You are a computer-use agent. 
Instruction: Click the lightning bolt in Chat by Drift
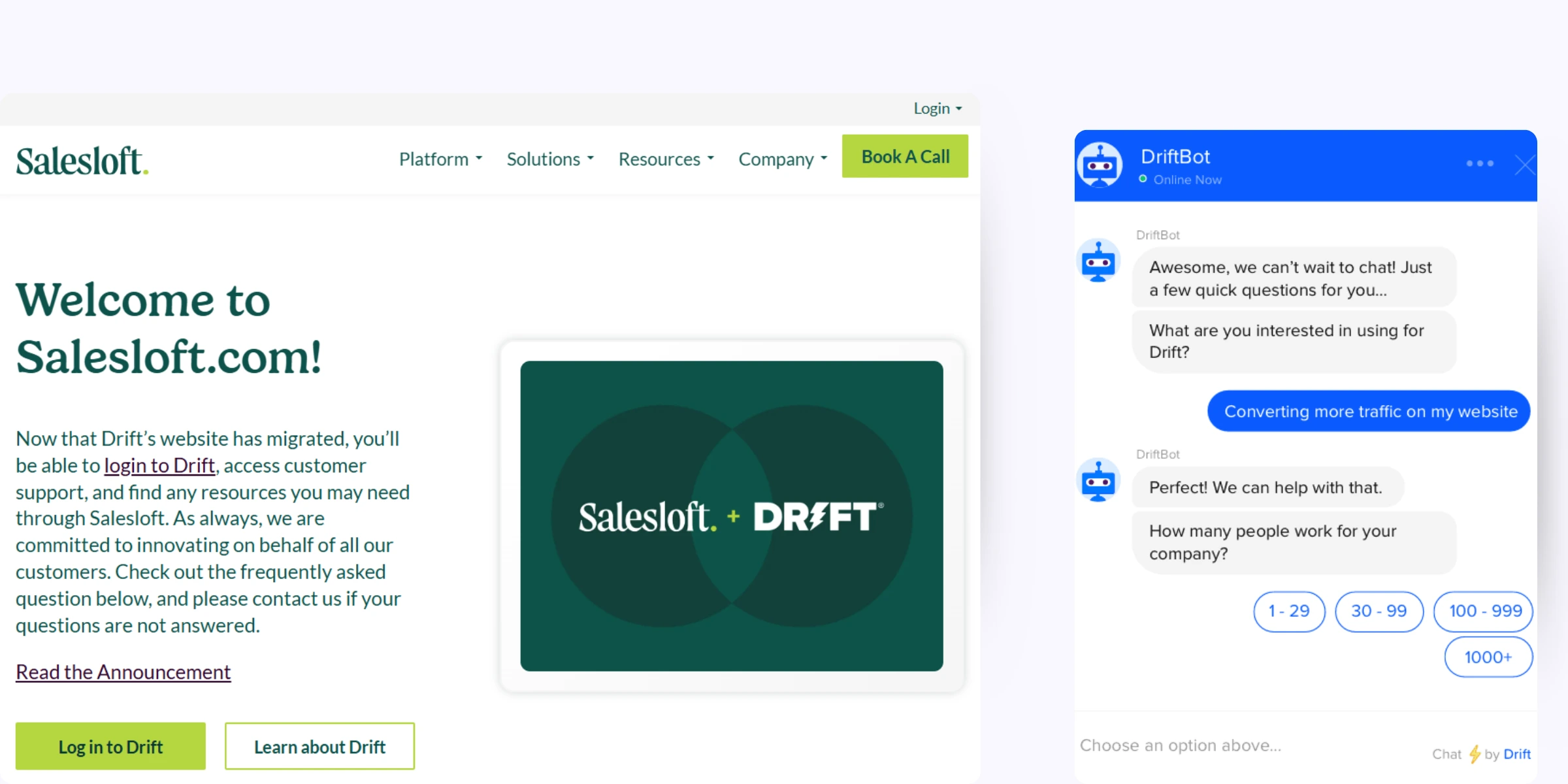(1475, 754)
